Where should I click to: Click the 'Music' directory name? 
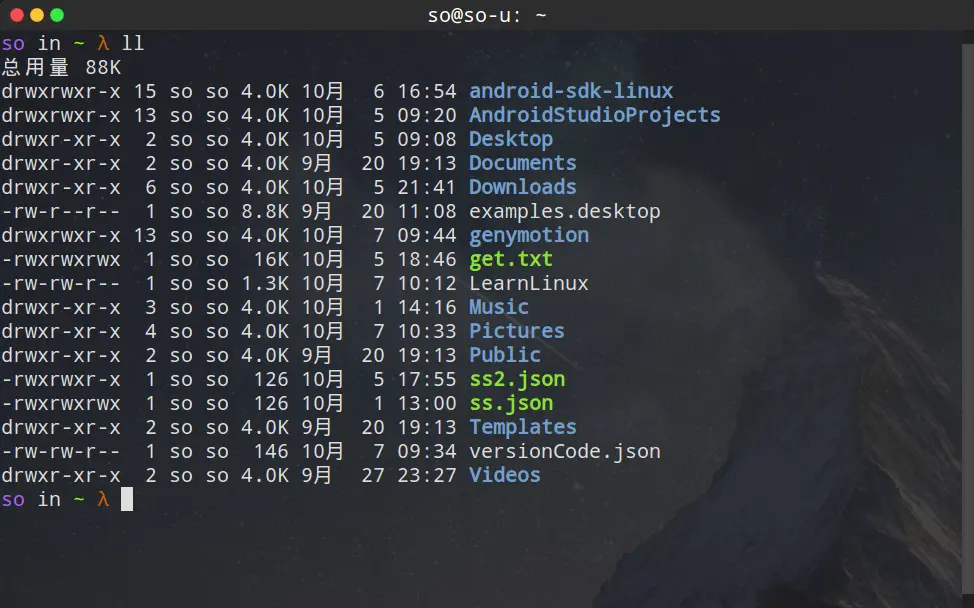click(499, 307)
